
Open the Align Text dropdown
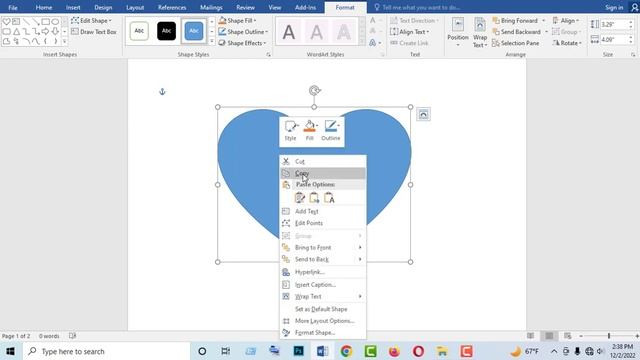409,31
